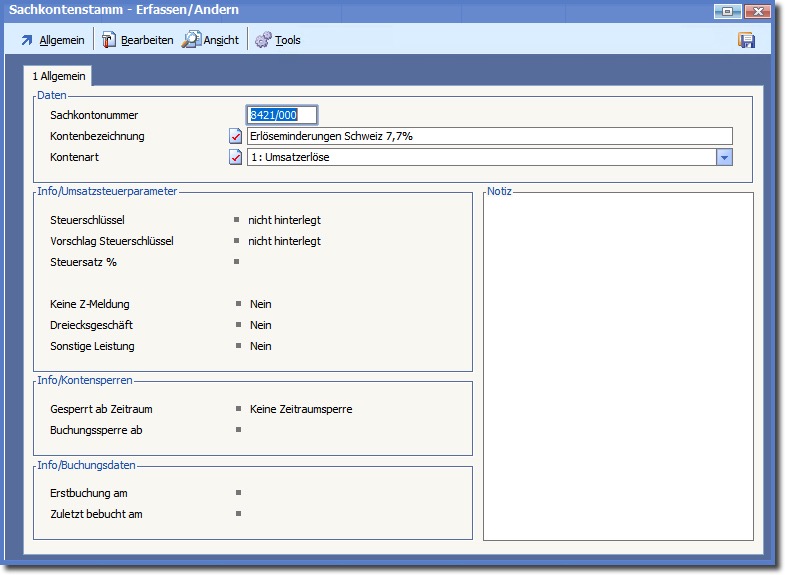Click the save disk icon at top right
Image resolution: width=785 pixels, height=575 pixels.
coord(746,40)
